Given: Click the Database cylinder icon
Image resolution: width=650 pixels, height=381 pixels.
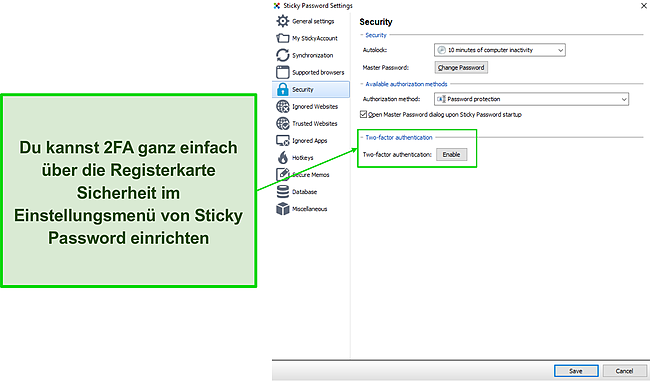Looking at the screenshot, I should 283,192.
